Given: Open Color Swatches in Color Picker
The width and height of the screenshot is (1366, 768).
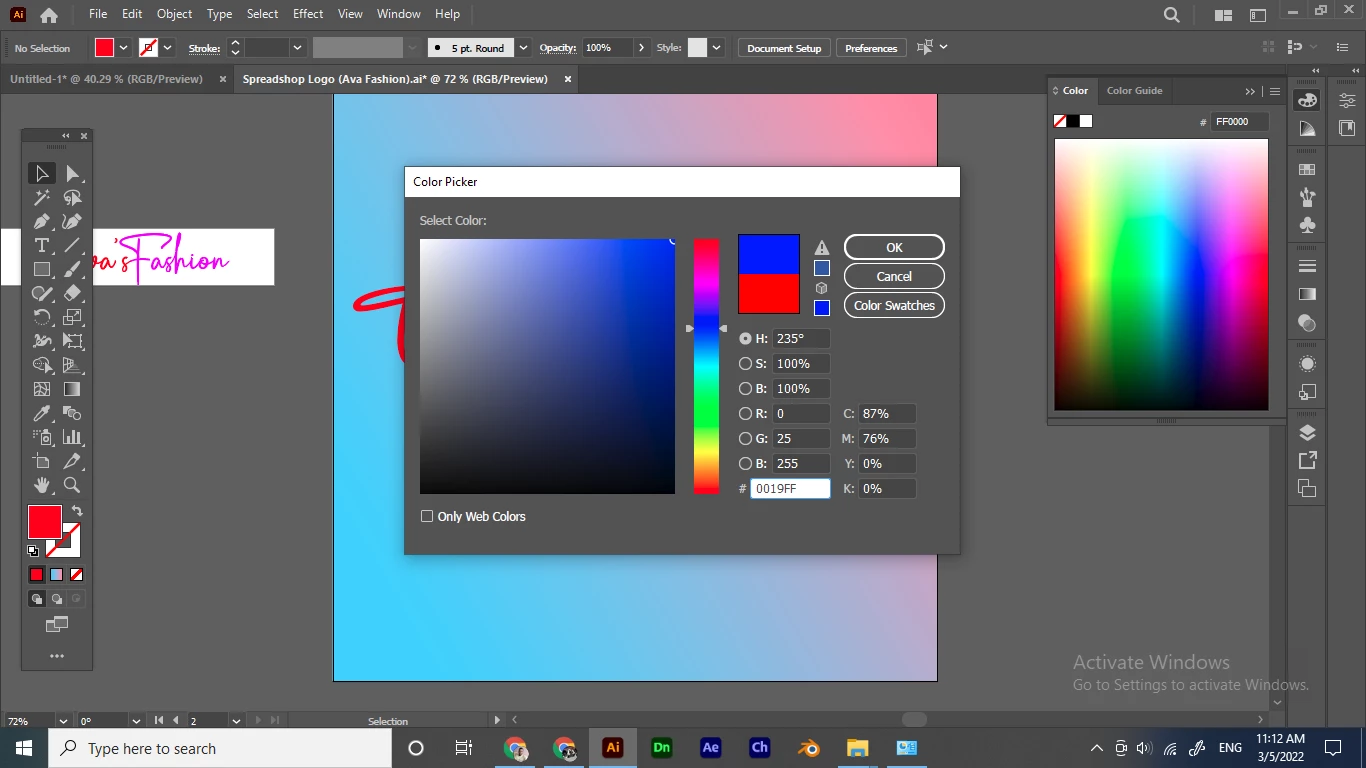Looking at the screenshot, I should [x=894, y=305].
